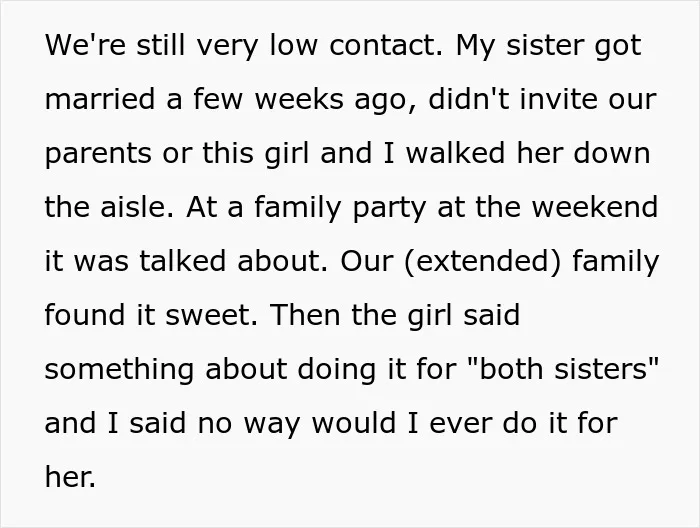Click the words "didn't invite our"
The height and width of the screenshot is (528, 700).
[542, 98]
